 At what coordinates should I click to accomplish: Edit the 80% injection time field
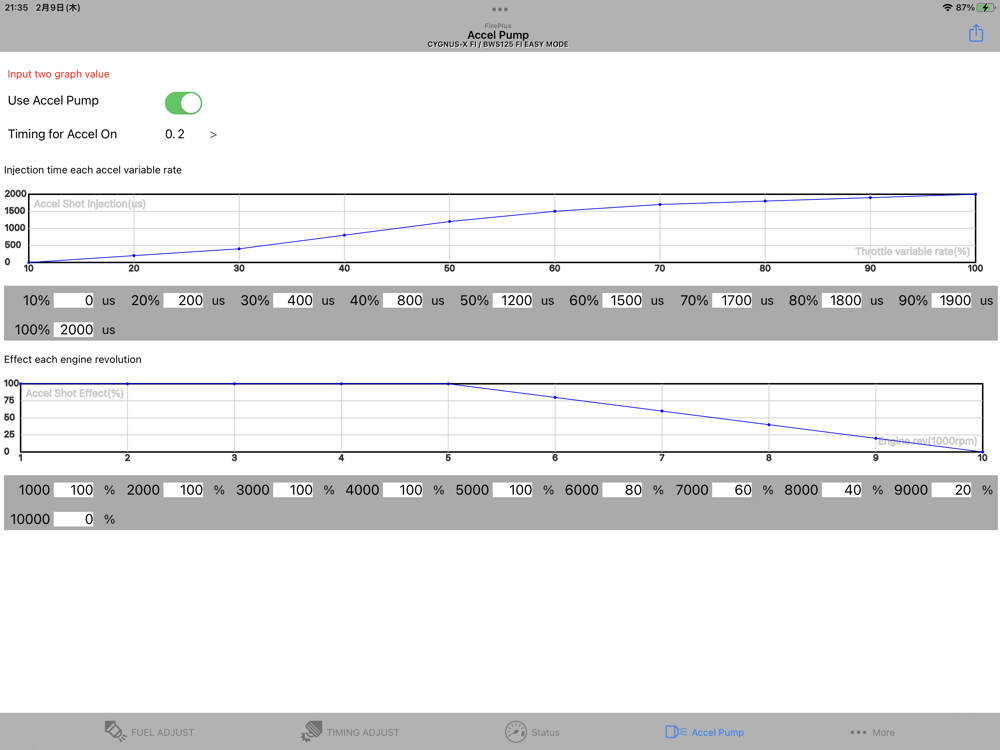[841, 300]
